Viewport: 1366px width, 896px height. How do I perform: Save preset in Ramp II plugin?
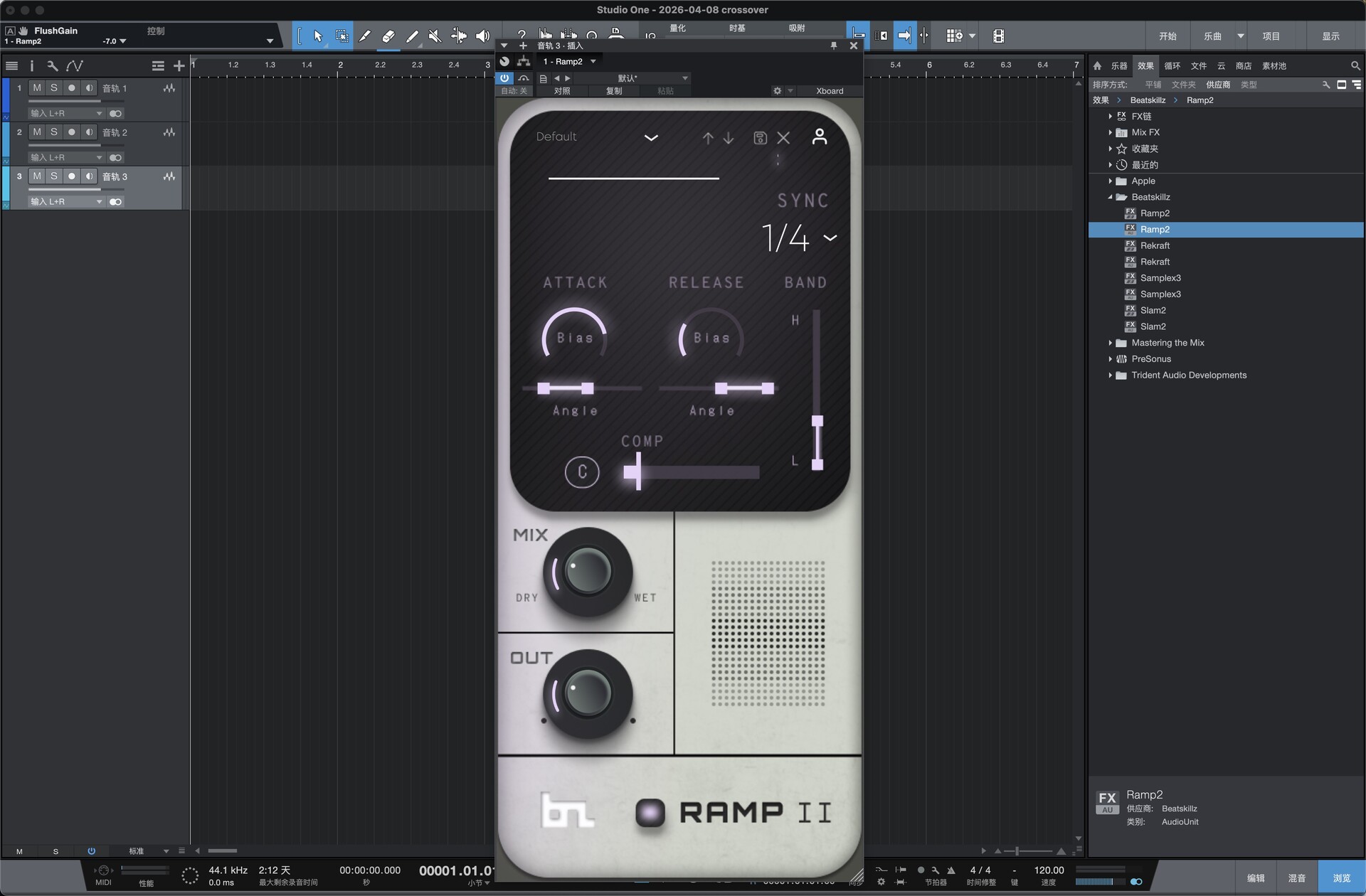pyautogui.click(x=760, y=138)
